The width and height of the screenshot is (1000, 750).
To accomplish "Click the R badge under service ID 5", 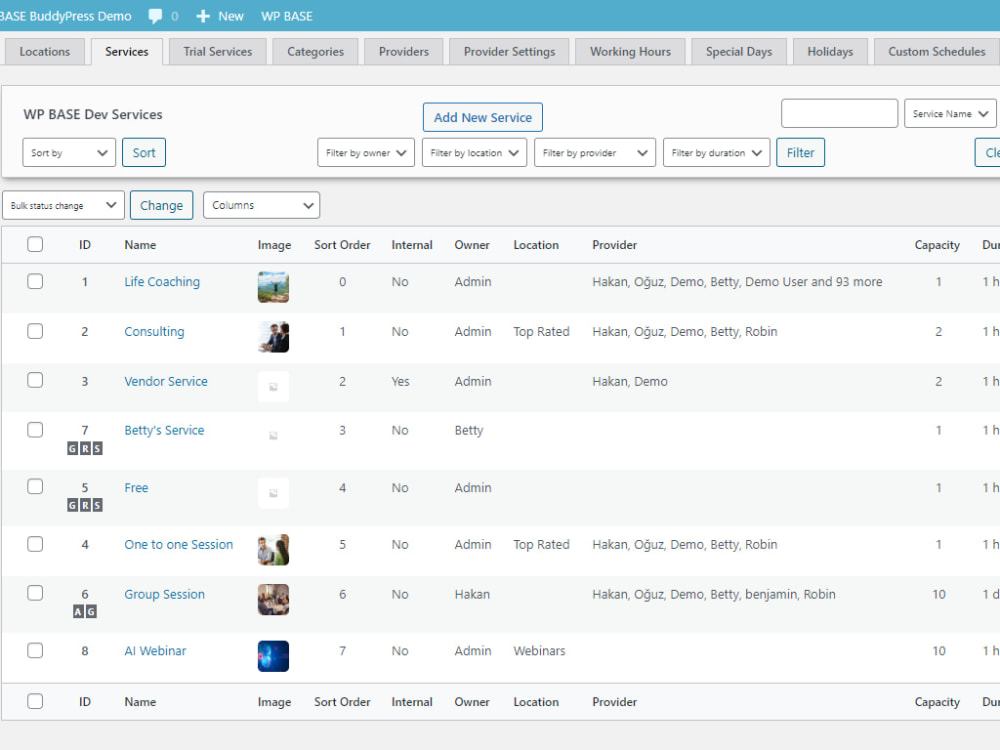I will pyautogui.click(x=85, y=505).
